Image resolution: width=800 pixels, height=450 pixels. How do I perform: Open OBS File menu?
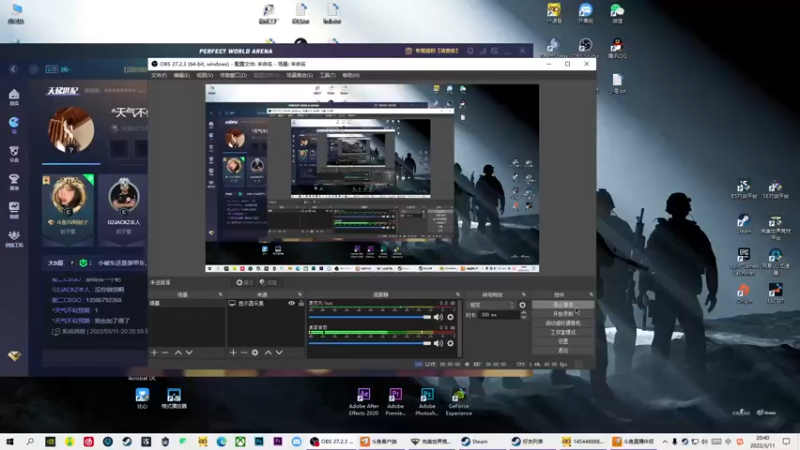(x=159, y=75)
